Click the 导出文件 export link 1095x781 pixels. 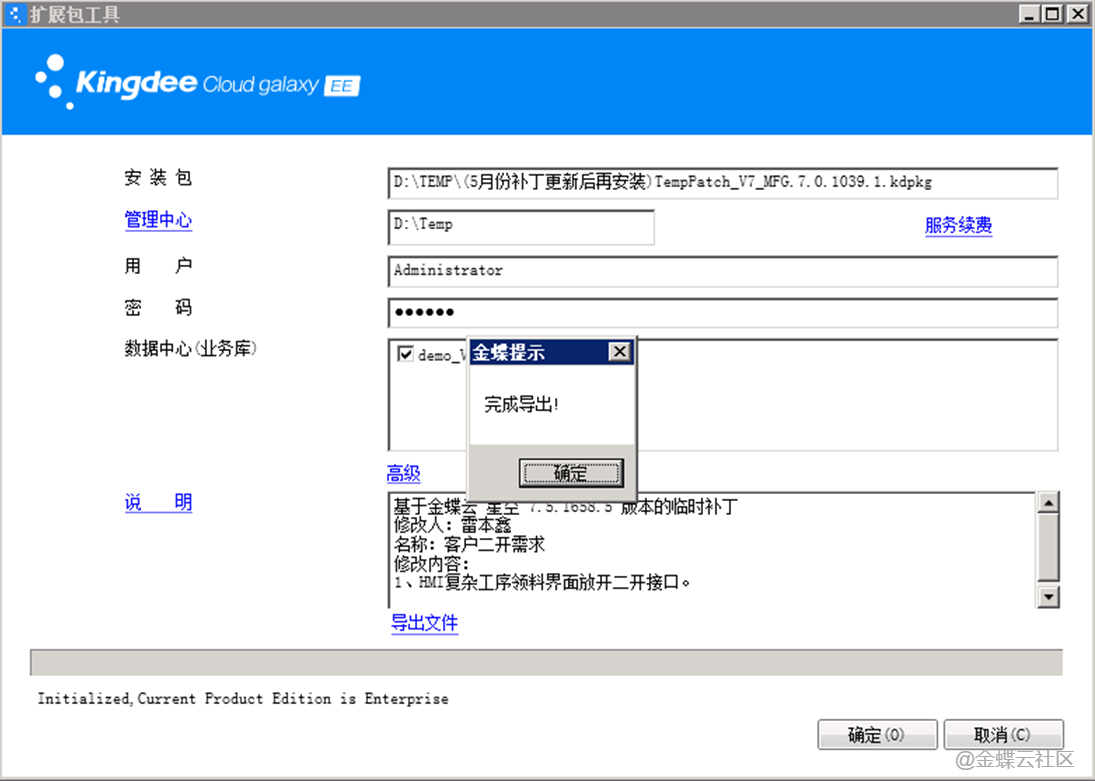click(x=425, y=622)
